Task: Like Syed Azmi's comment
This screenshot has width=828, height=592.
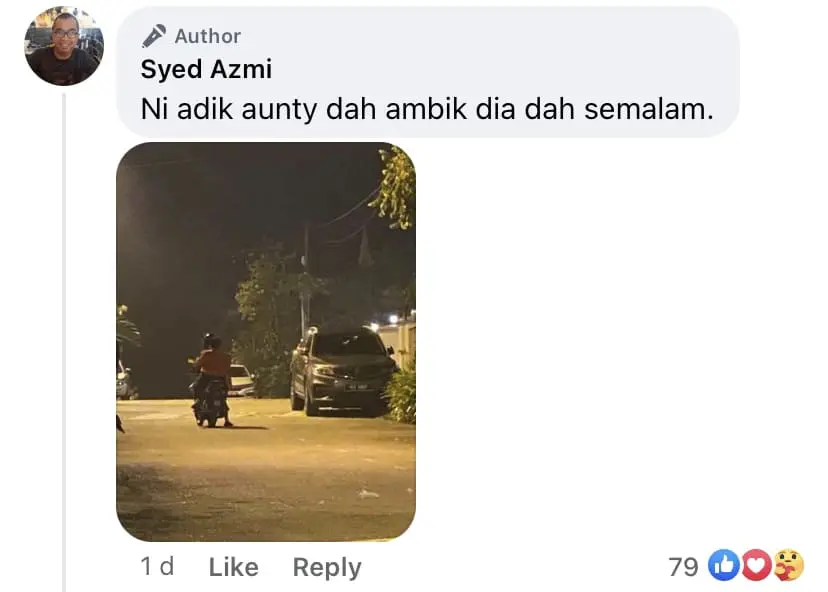Action: click(x=233, y=567)
